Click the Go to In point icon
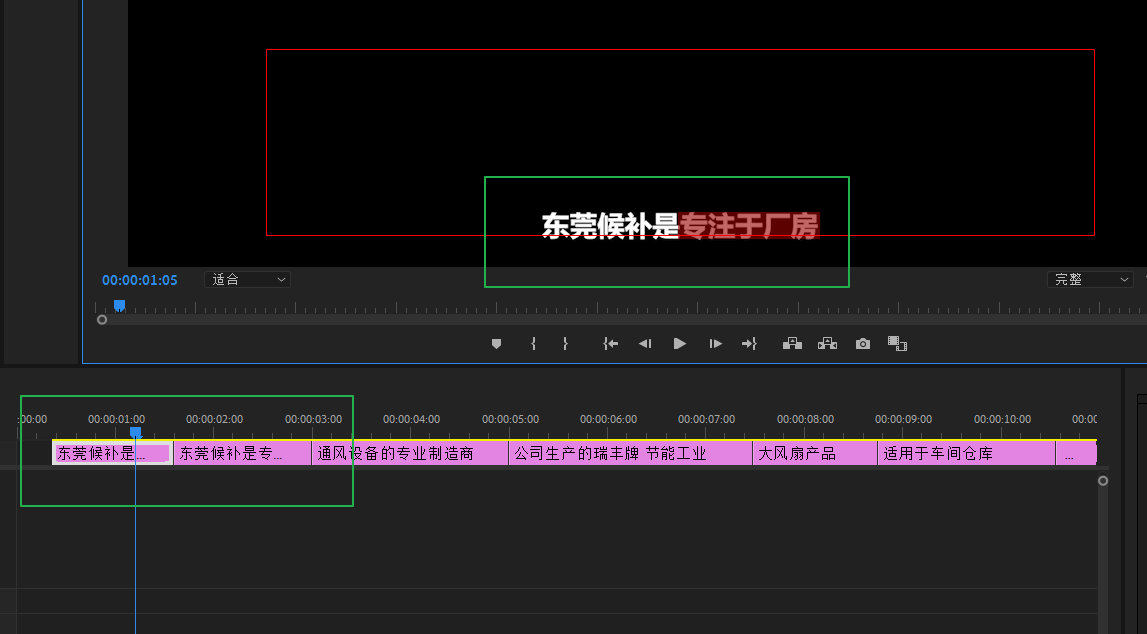Viewport: 1147px width, 634px height. [610, 344]
